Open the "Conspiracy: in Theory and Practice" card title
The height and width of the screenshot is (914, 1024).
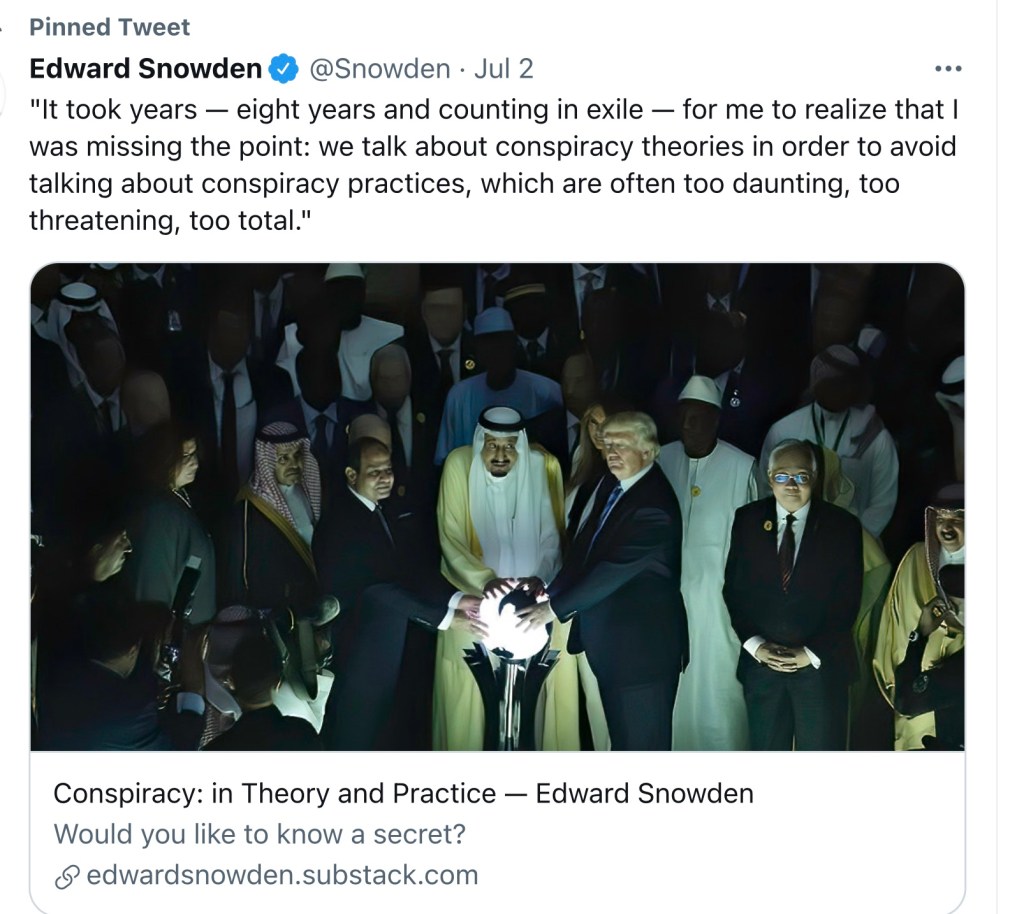403,794
